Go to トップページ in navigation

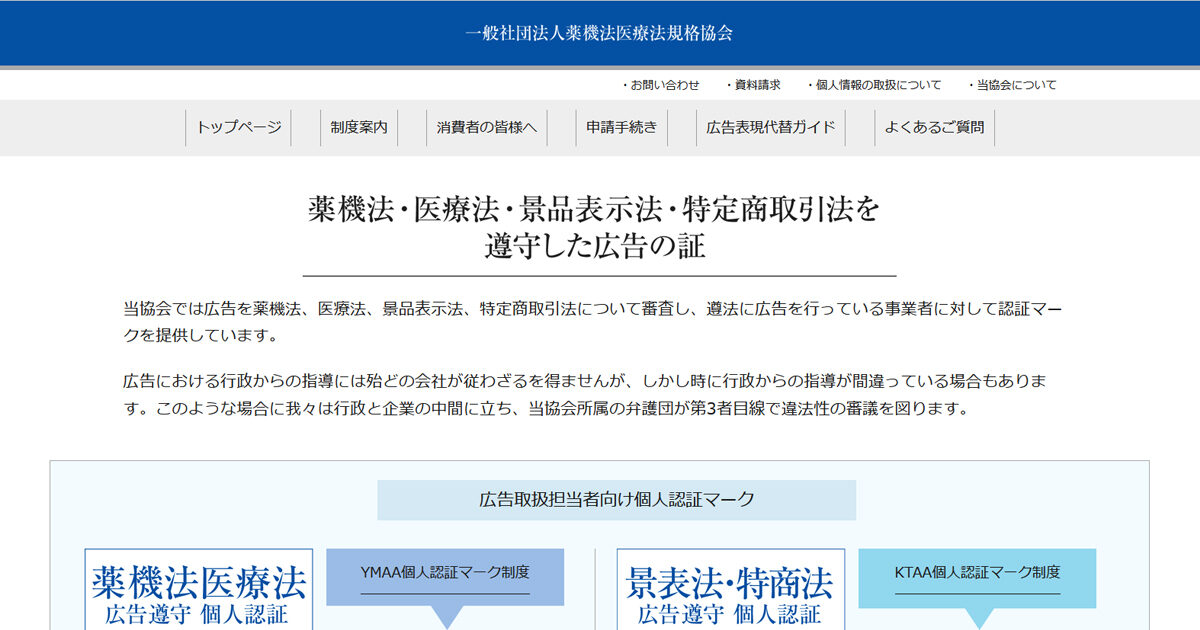pos(238,128)
